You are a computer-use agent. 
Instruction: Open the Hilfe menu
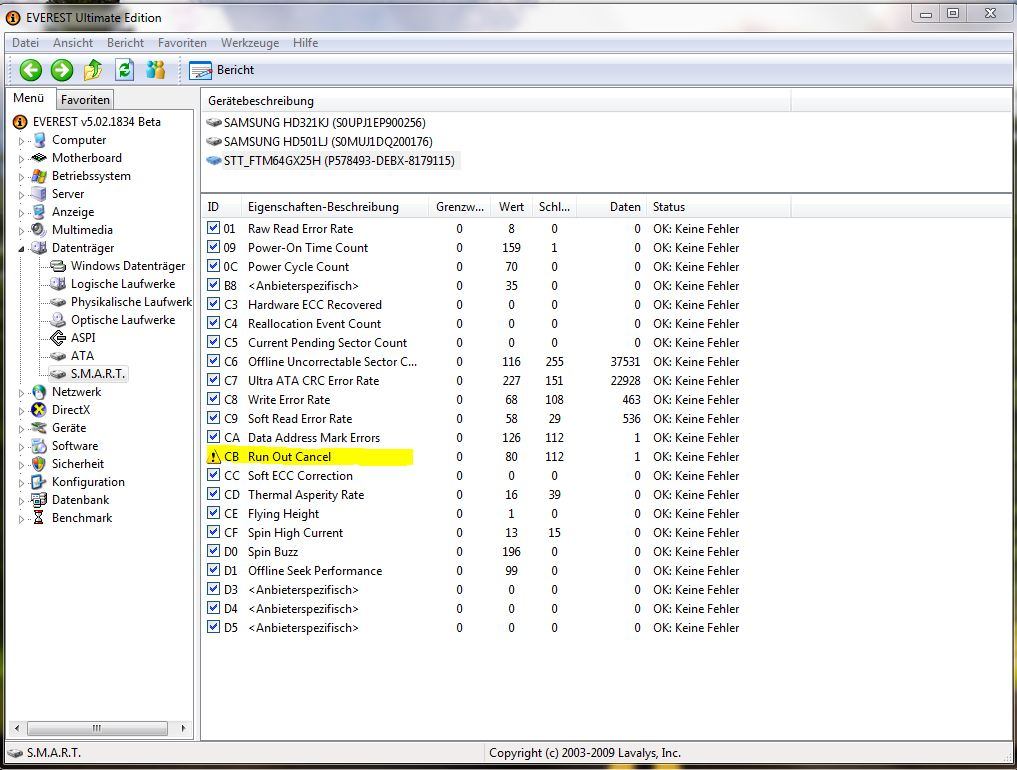pyautogui.click(x=305, y=43)
